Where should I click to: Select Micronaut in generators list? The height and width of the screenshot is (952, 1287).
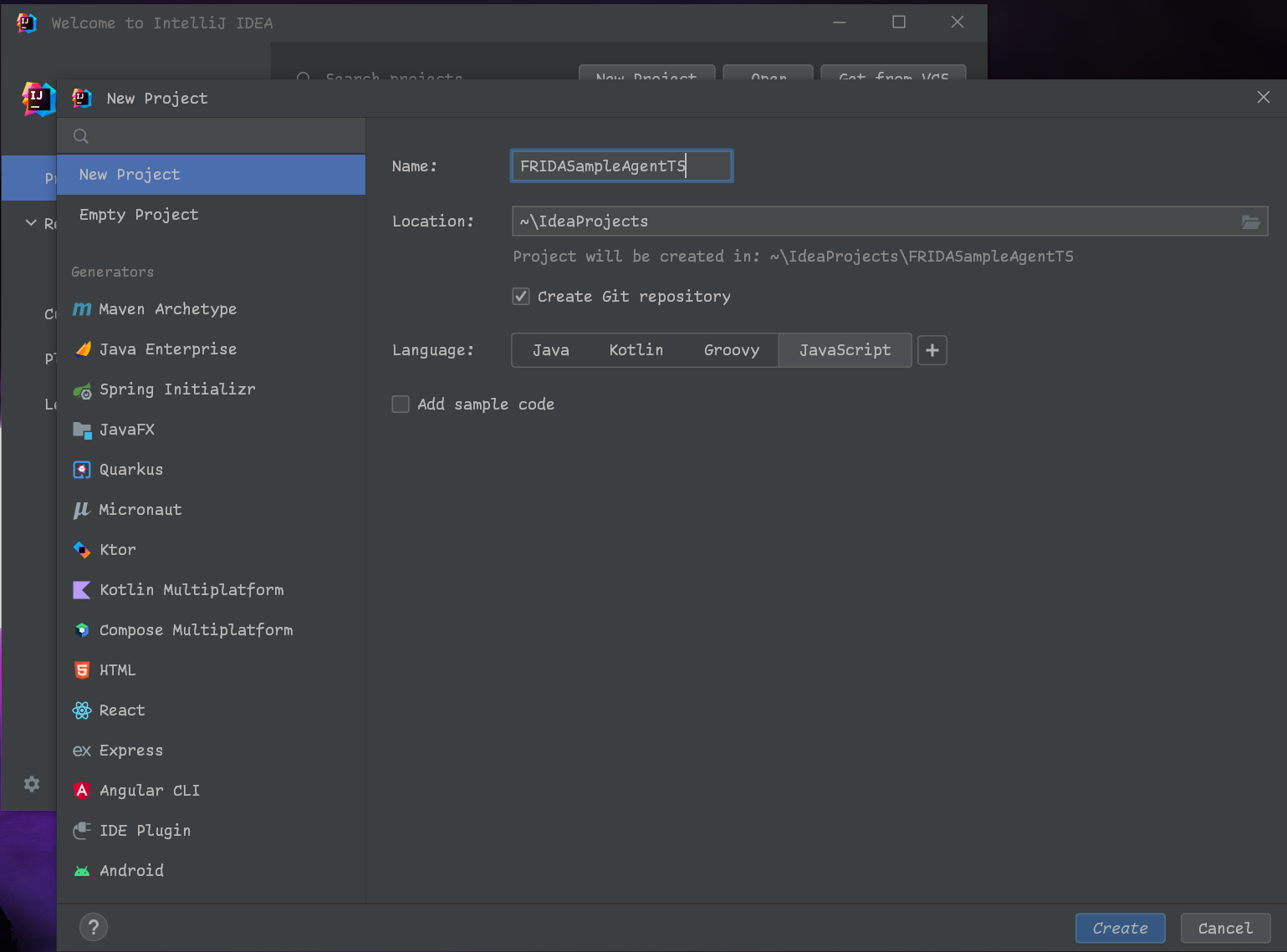point(211,510)
